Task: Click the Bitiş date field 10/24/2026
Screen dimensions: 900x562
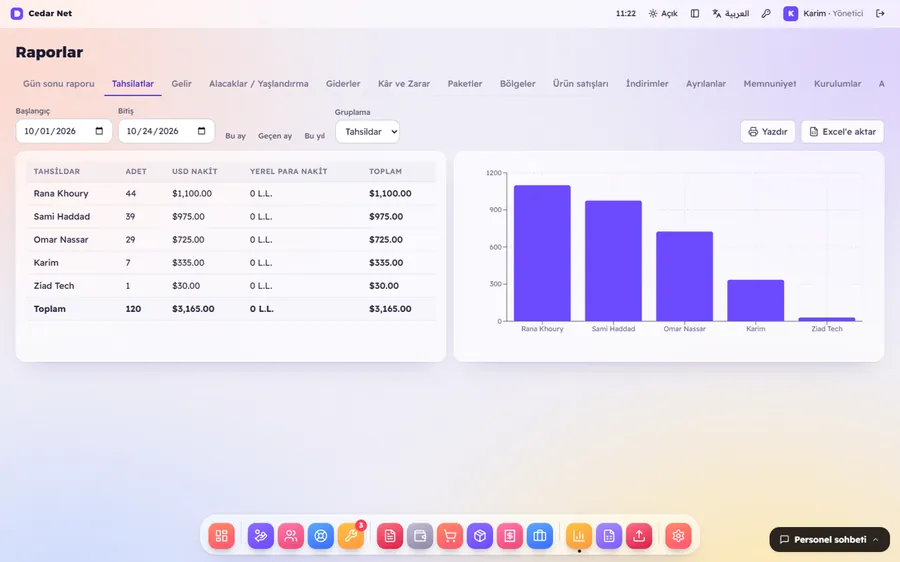Action: [166, 131]
